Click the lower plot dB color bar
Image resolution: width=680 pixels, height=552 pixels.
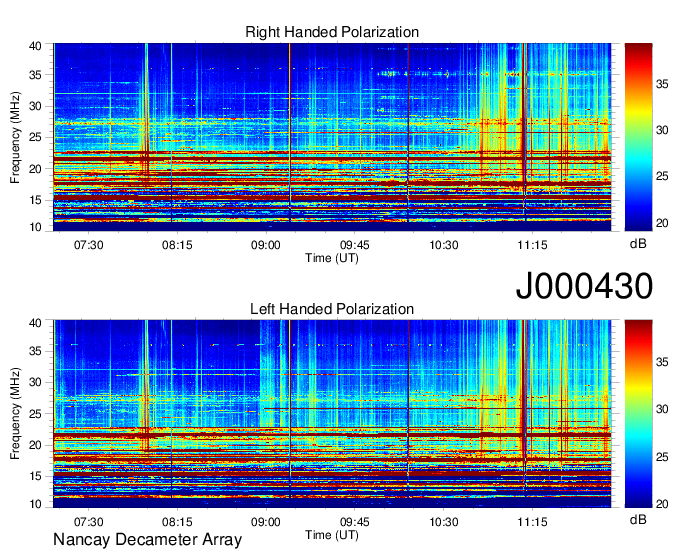point(638,414)
